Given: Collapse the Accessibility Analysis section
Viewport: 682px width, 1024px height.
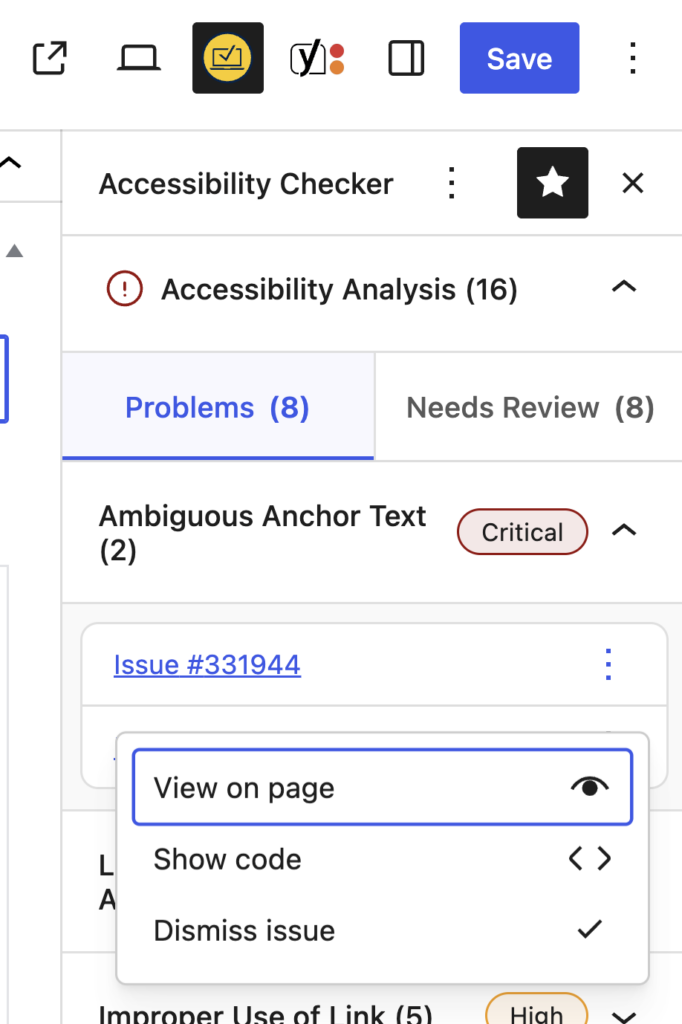Looking at the screenshot, I should tap(623, 287).
